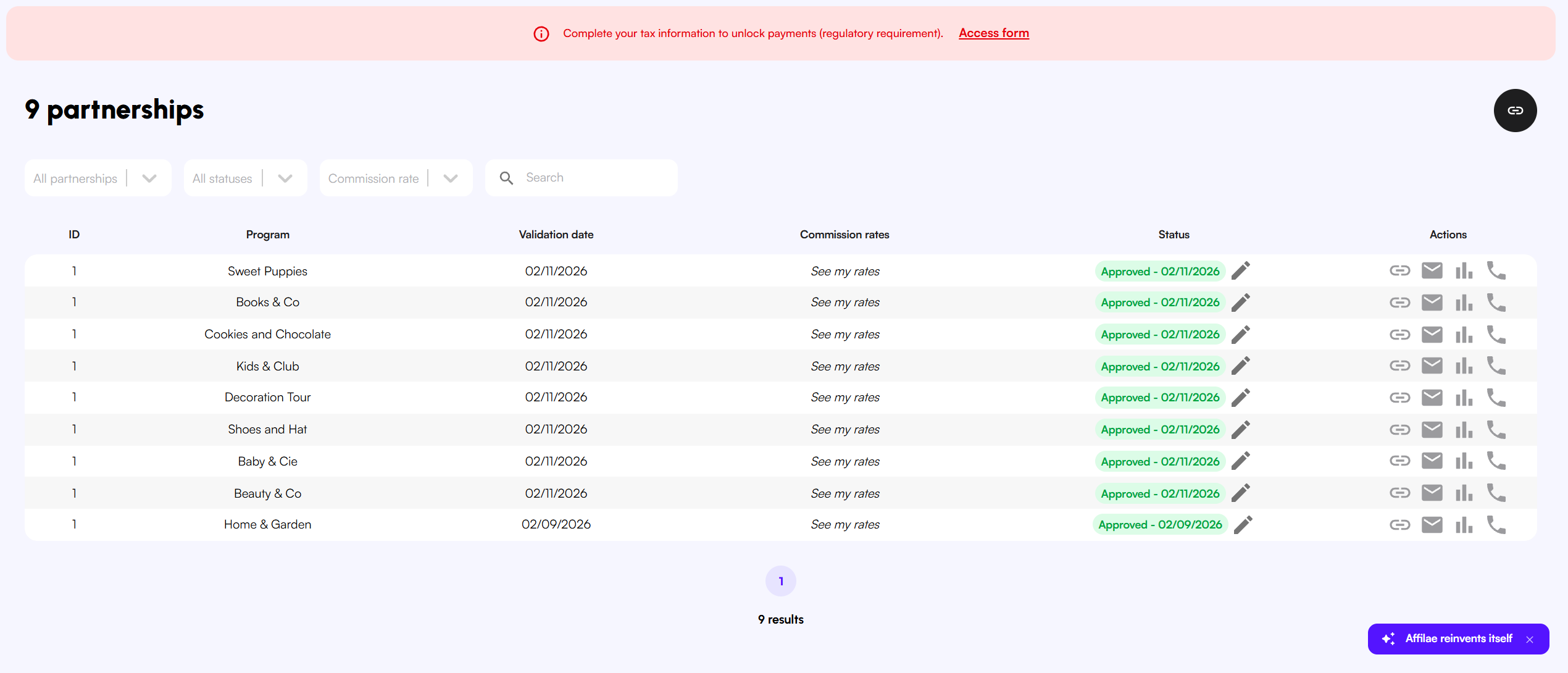
Task: See my rates for Home & Garden
Action: tap(844, 524)
